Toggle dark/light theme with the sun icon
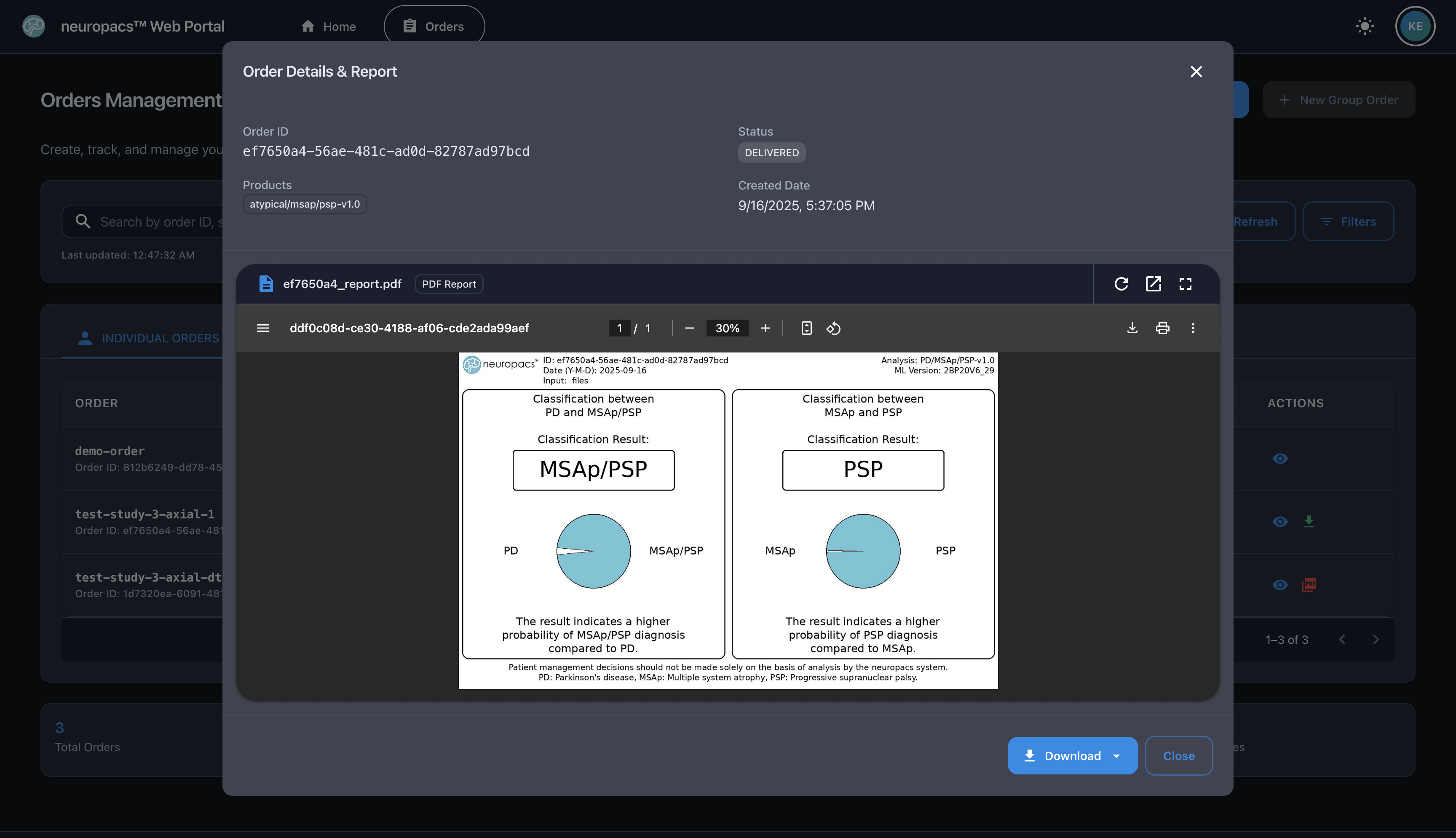Viewport: 1456px width, 838px height. point(1365,26)
